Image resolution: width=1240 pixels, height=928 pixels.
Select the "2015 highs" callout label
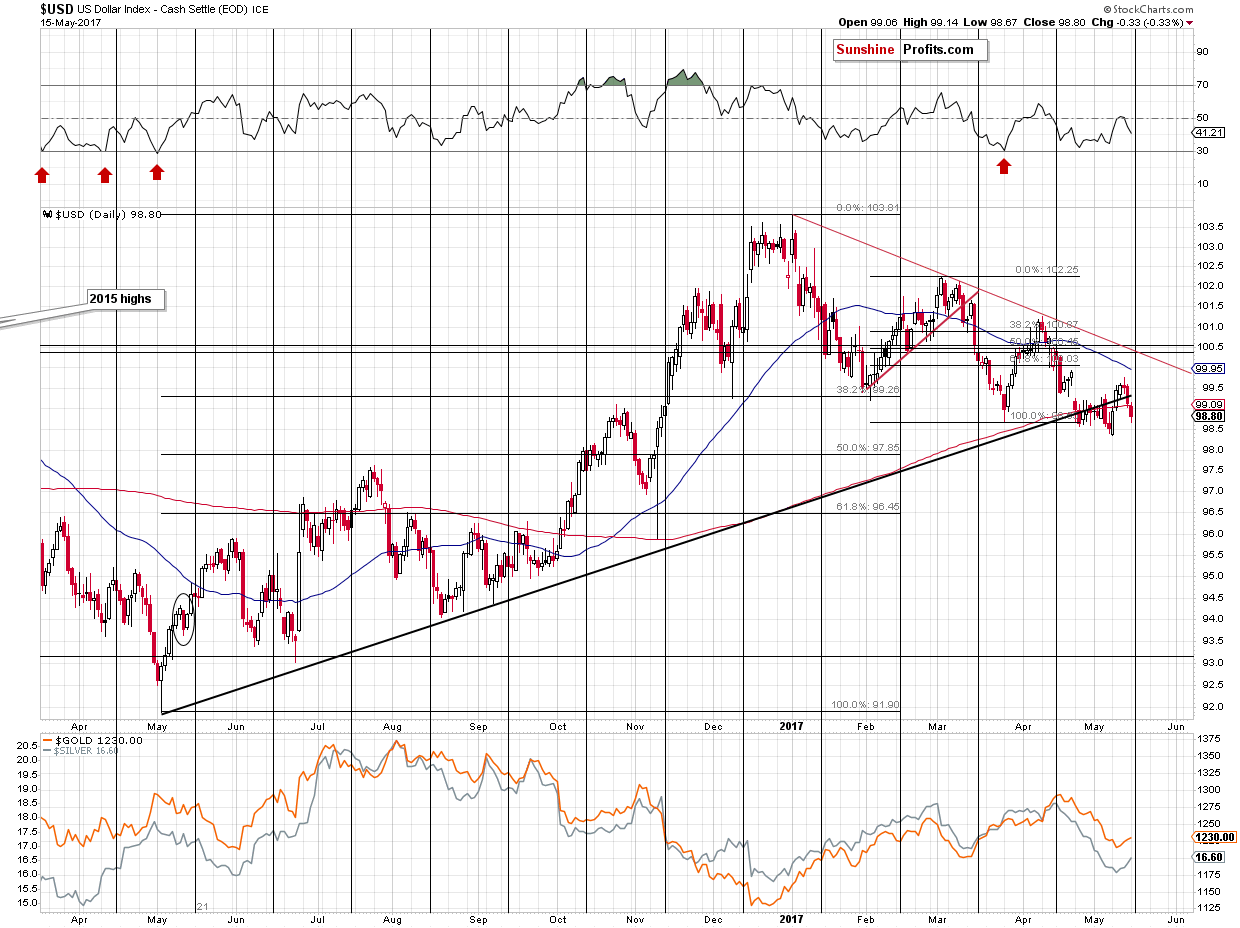(x=125, y=298)
